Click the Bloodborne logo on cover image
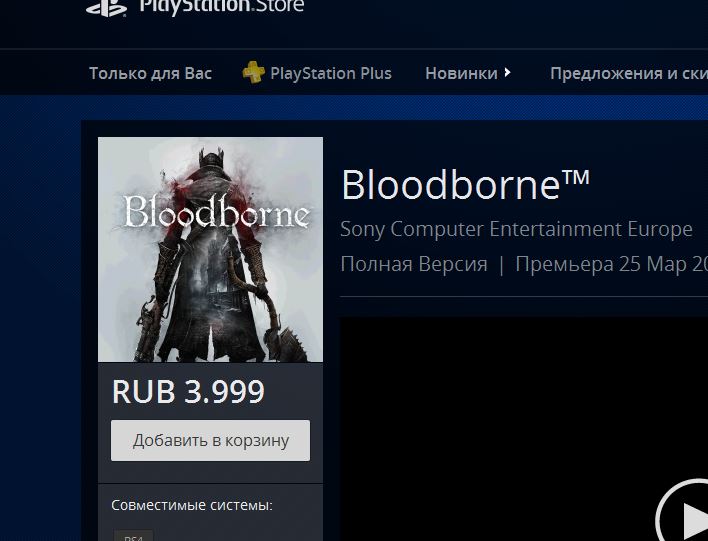Screen dimensions: 708x541 pyautogui.click(x=217, y=211)
